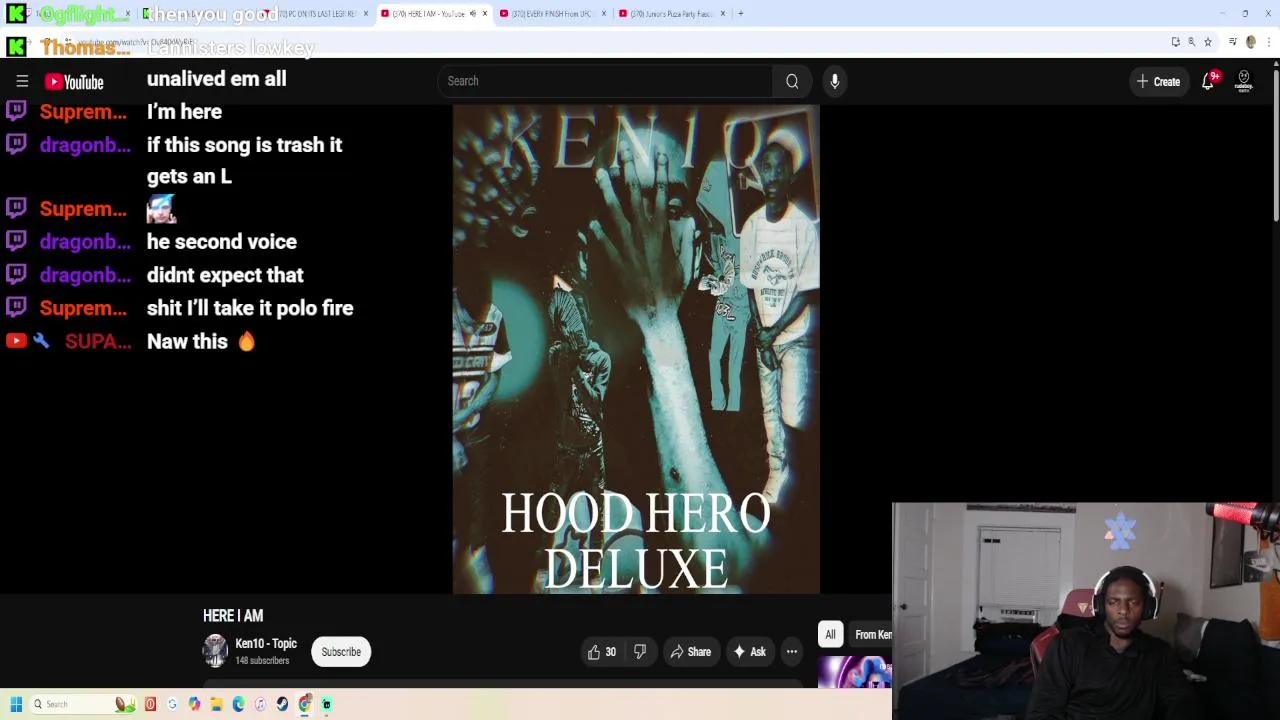Click chat message 'I'm here'
The image size is (1280, 720).
[x=184, y=112]
